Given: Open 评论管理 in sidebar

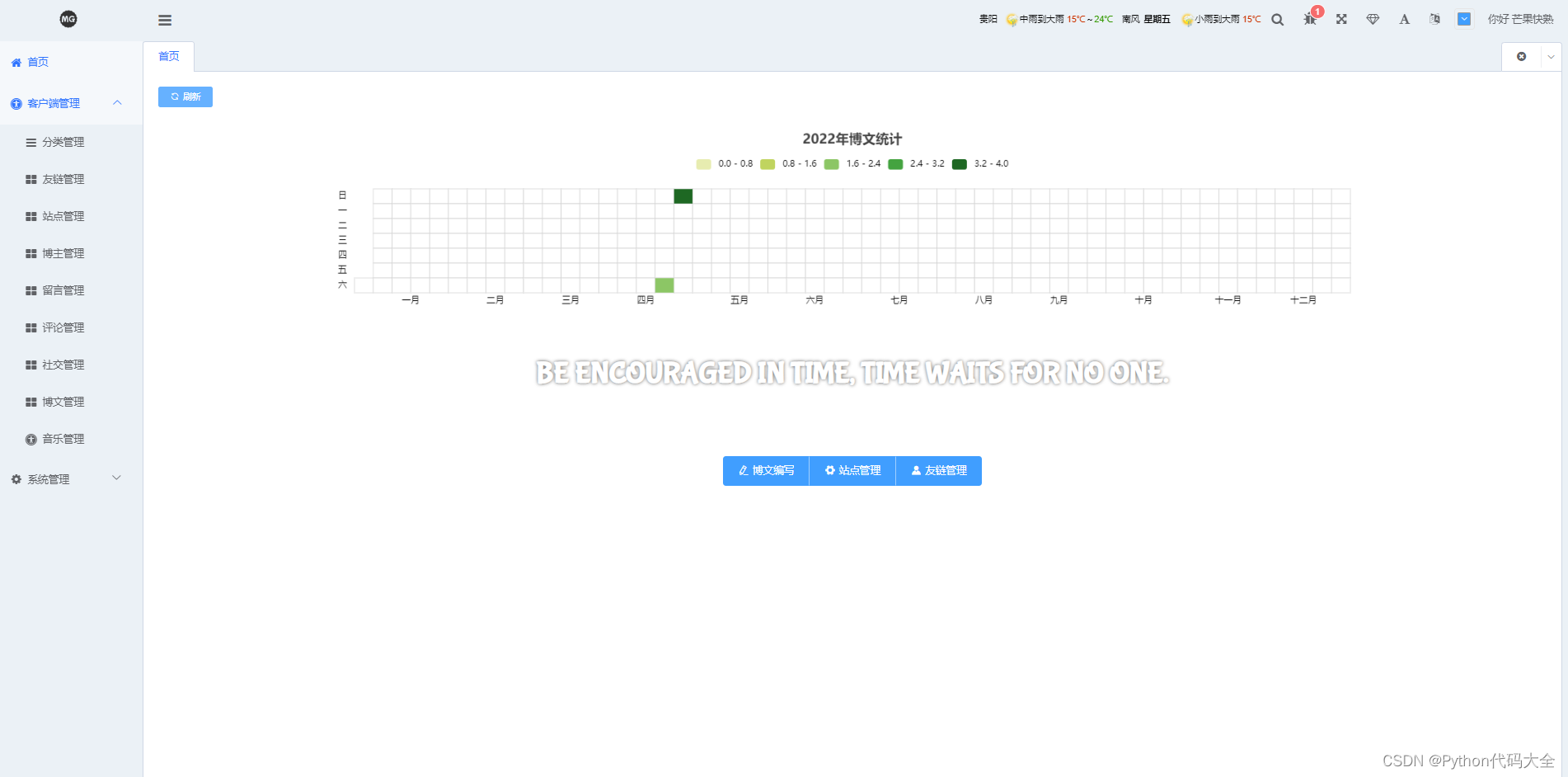Looking at the screenshot, I should pos(71,327).
